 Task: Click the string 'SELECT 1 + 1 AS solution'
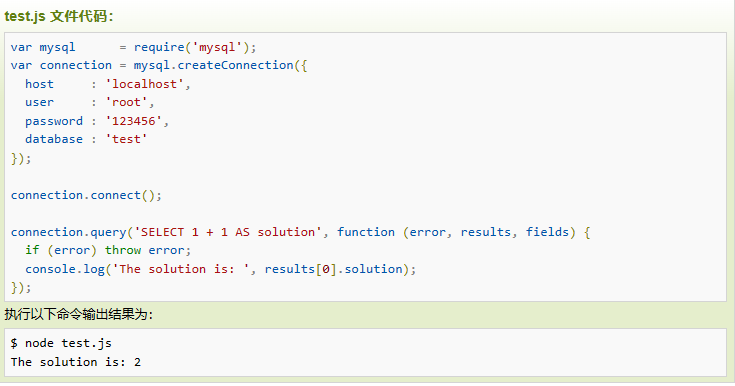point(228,232)
